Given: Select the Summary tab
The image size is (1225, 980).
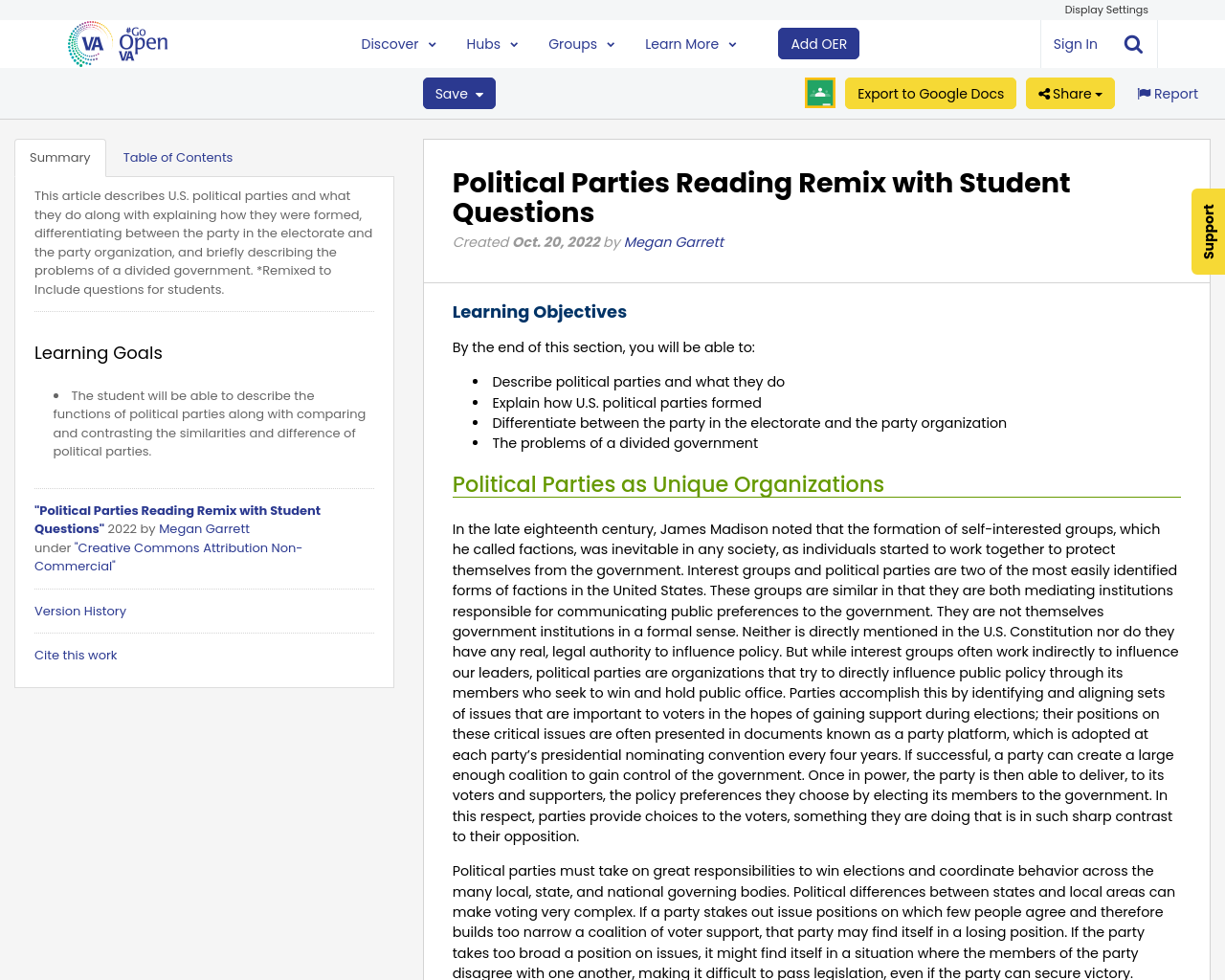Looking at the screenshot, I should tap(59, 155).
